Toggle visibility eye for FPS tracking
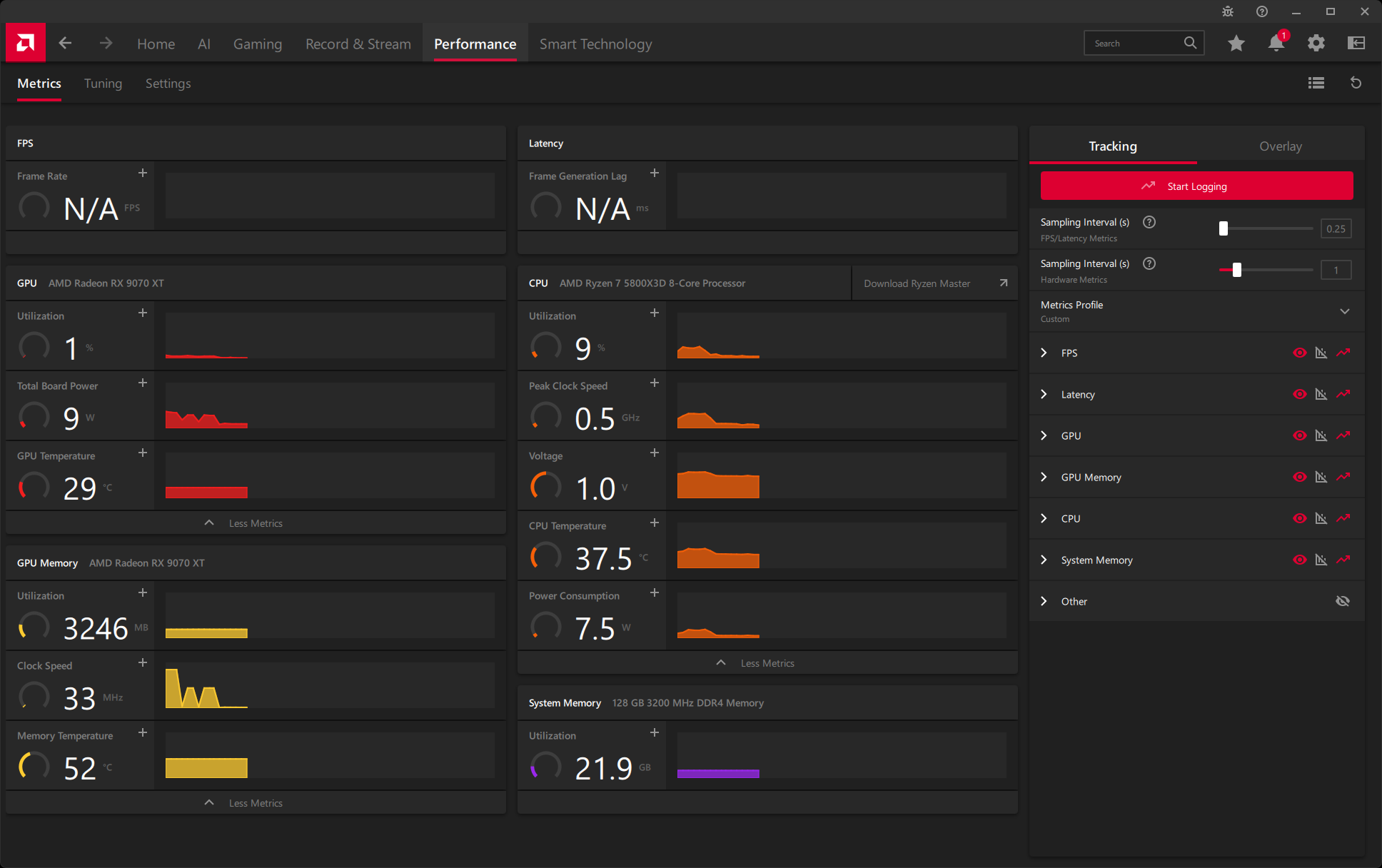 [x=1299, y=353]
